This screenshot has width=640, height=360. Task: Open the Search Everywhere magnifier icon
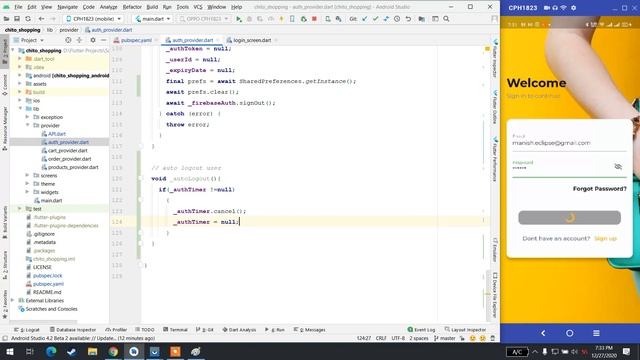(x=447, y=19)
